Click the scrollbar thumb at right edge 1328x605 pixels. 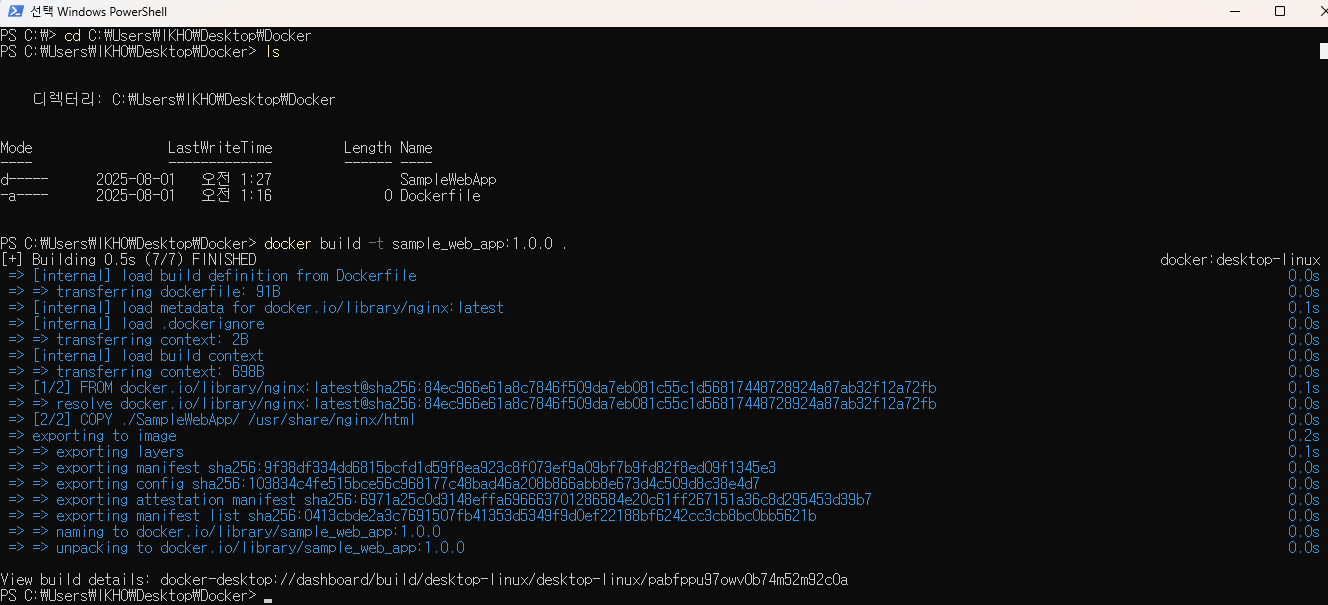[x=1324, y=51]
